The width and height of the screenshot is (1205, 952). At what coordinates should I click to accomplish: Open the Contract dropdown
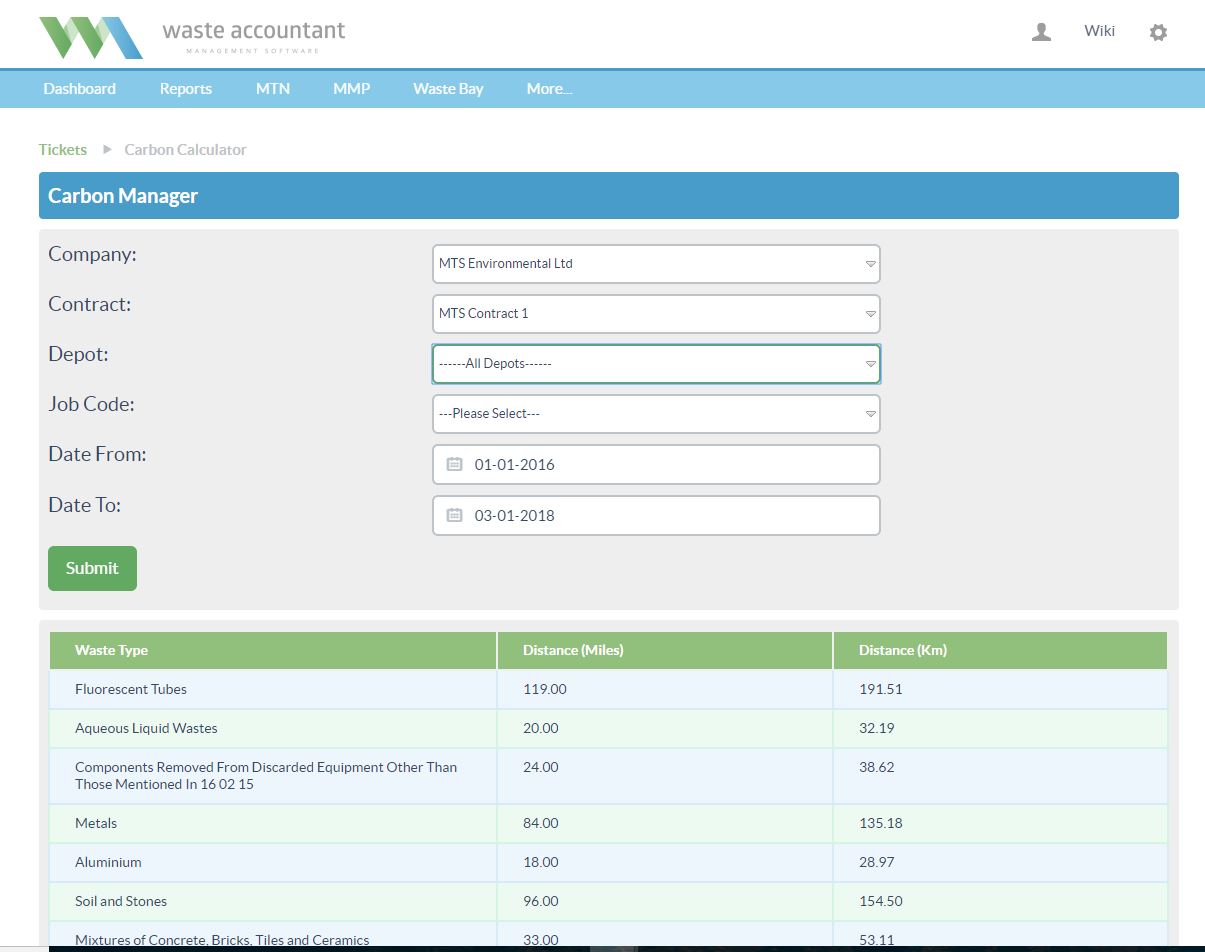click(656, 314)
